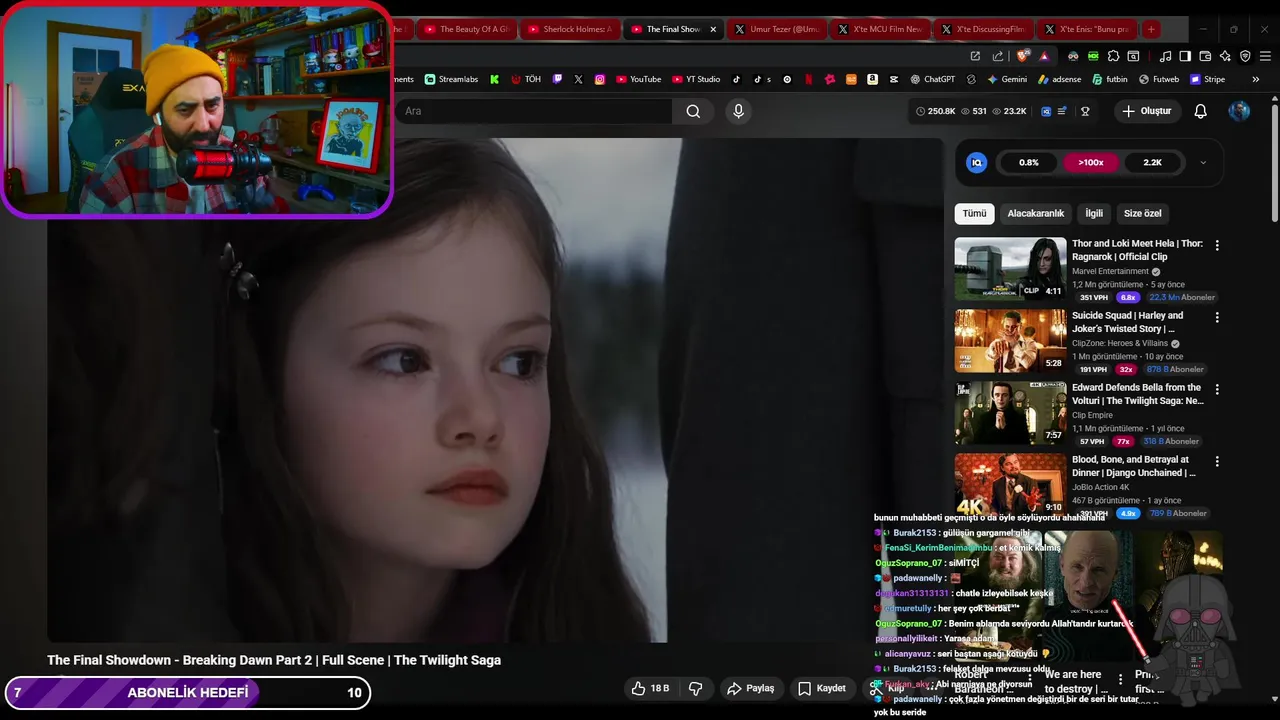This screenshot has width=1280, height=720.
Task: Open the Amazon bookmark icon
Action: pyautogui.click(x=872, y=79)
